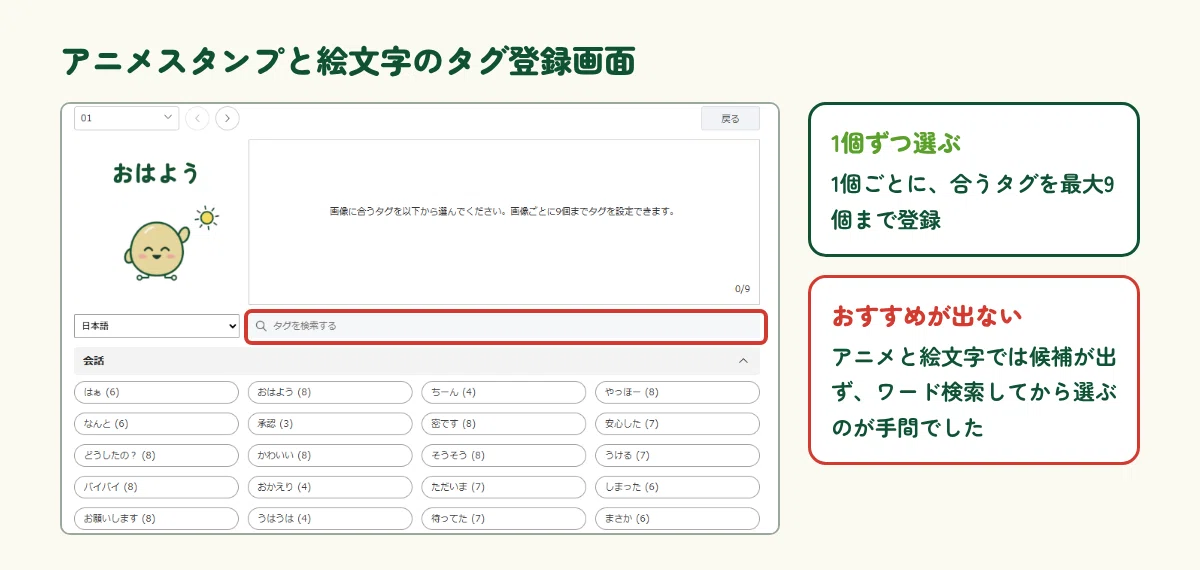The image size is (1200, 570).
Task: Collapse the 会話 section chevron
Action: 743,360
